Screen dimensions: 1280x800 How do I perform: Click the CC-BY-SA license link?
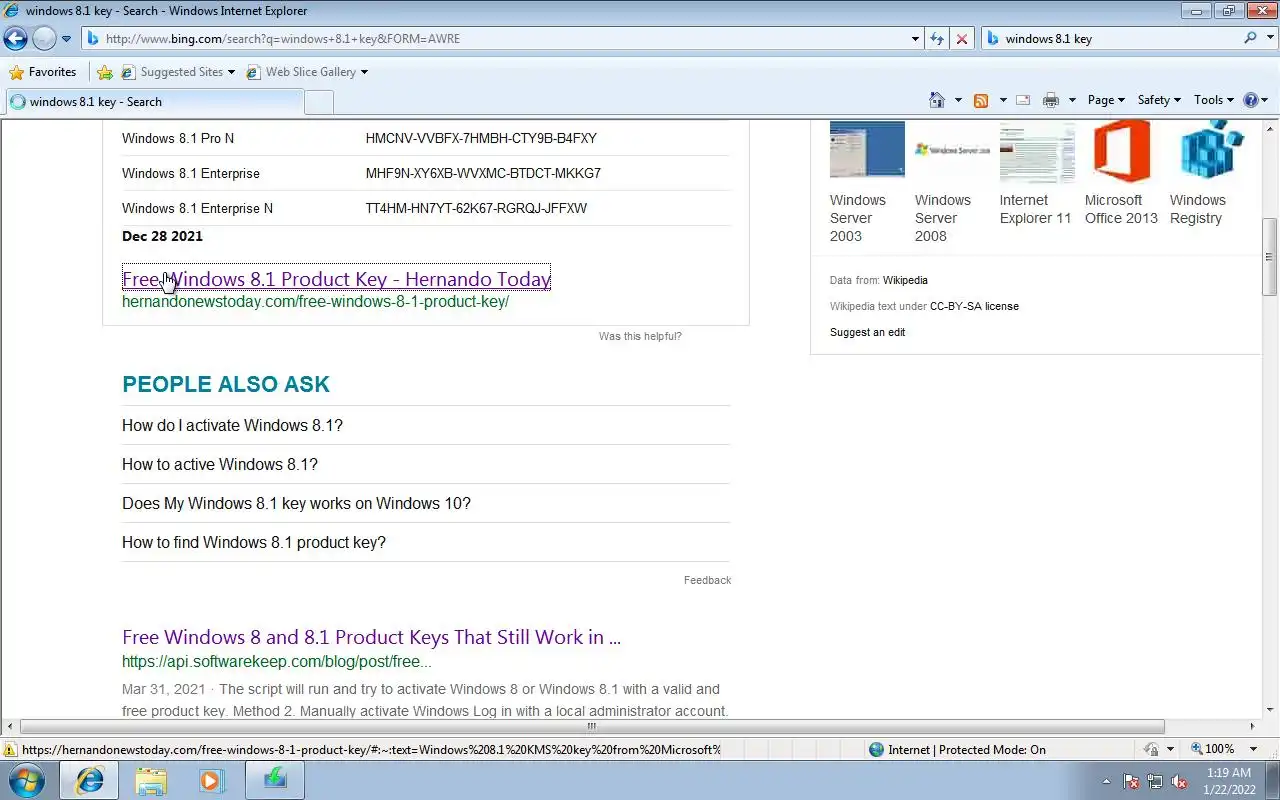(x=974, y=306)
